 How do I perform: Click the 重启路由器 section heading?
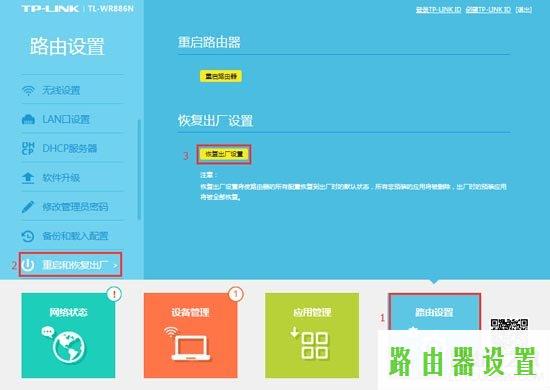coord(209,42)
